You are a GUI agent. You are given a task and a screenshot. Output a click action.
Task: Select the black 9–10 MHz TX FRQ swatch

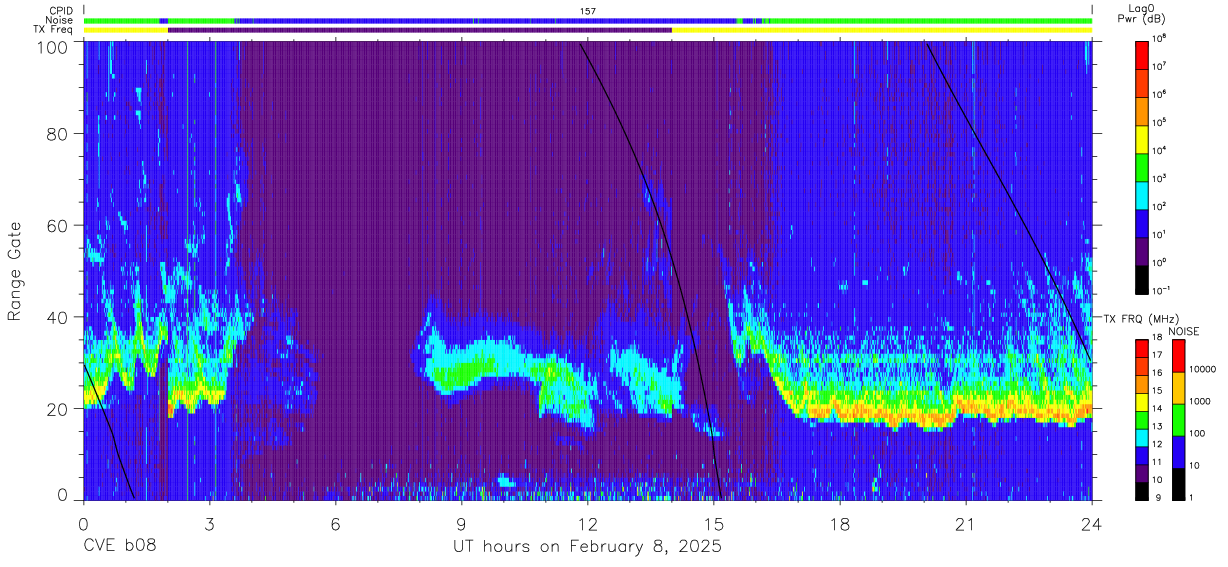(1142, 490)
